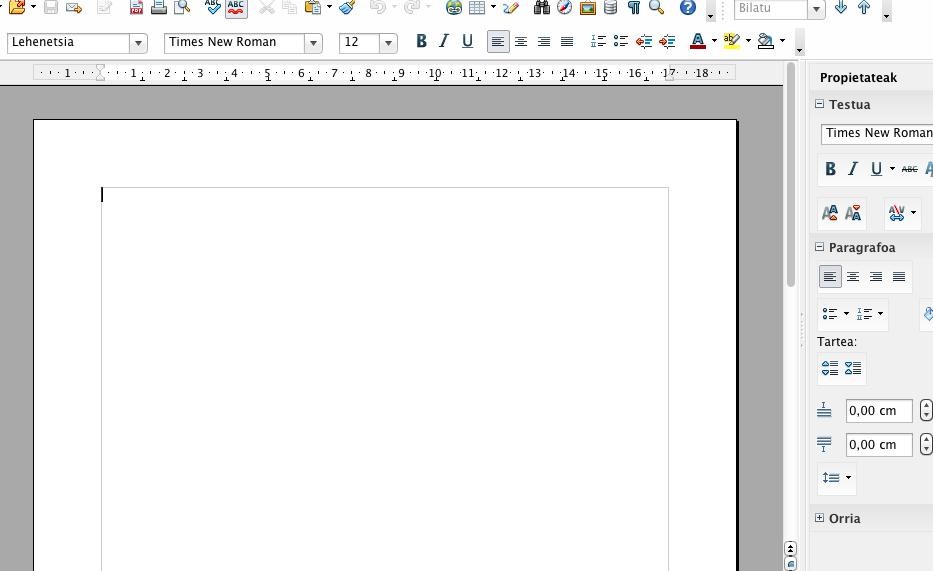The height and width of the screenshot is (571, 933).
Task: Open the Lehenetsia paragraph style dropdown
Action: coord(138,43)
